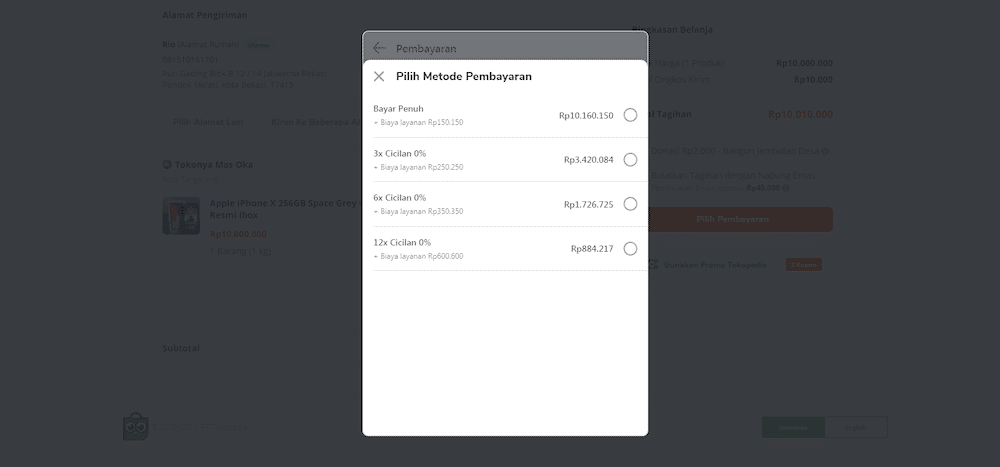Image resolution: width=1000 pixels, height=467 pixels.
Task: Click the 2 Kupon badge
Action: point(803,265)
